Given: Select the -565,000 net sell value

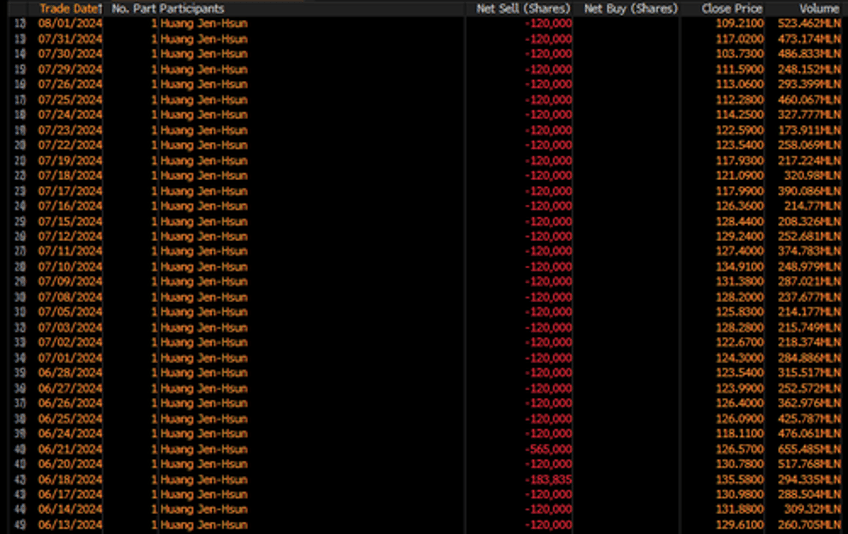Looking at the screenshot, I should pos(548,449).
